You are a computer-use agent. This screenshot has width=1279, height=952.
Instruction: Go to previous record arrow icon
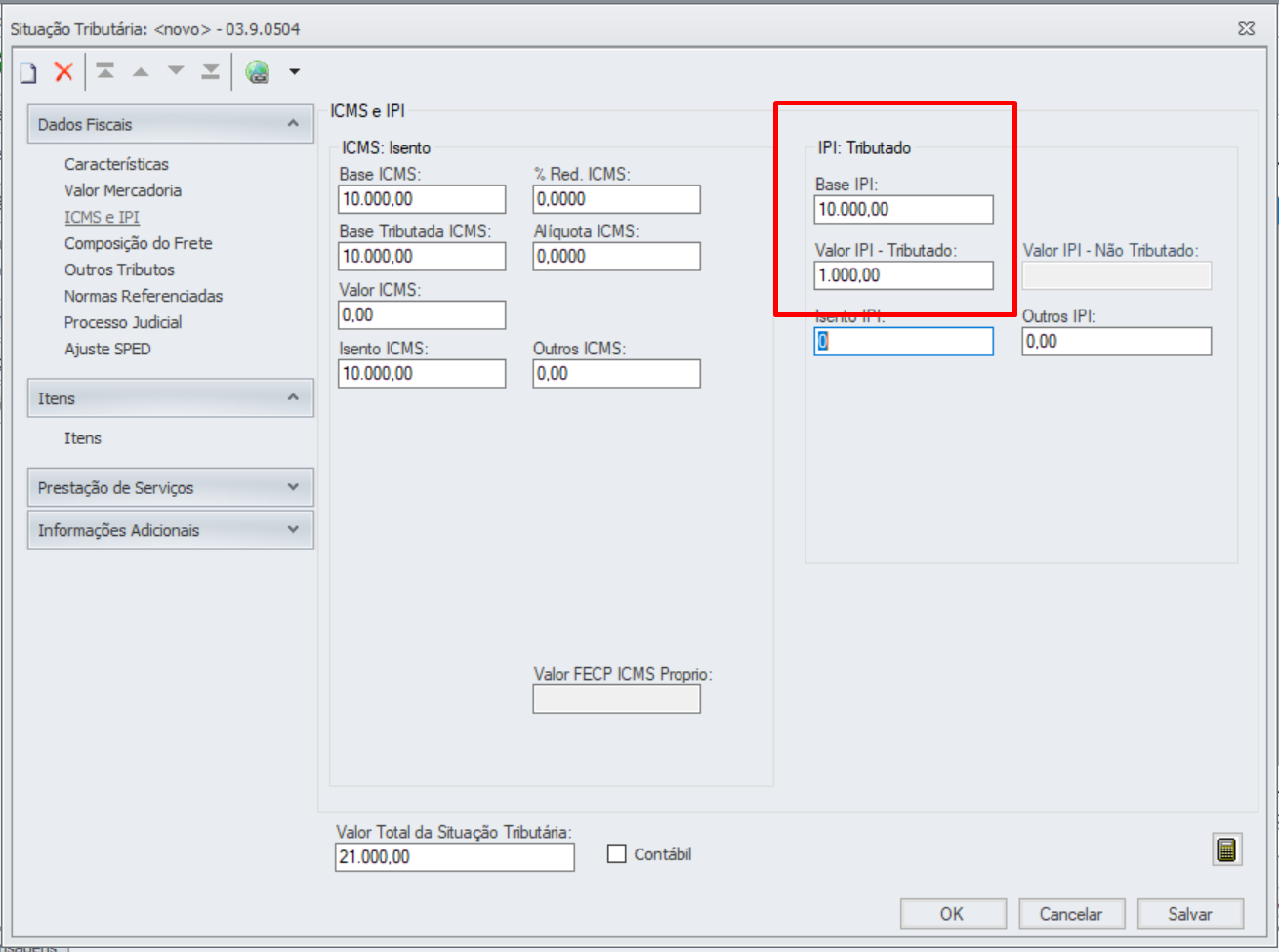(141, 71)
